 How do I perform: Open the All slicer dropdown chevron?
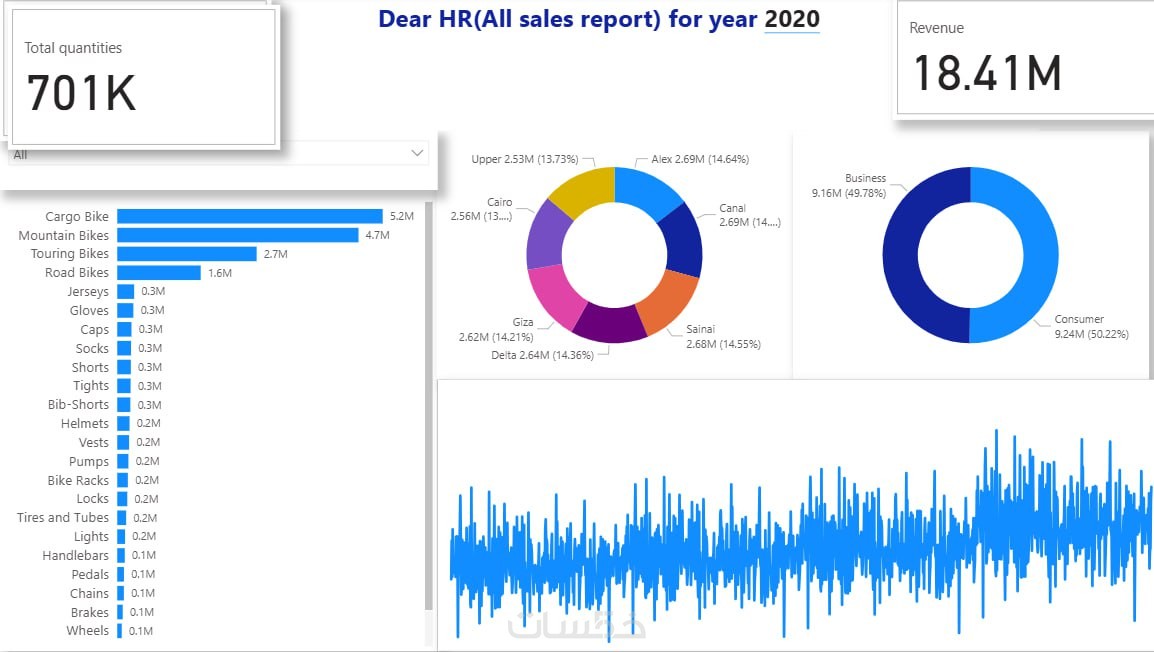(x=417, y=153)
